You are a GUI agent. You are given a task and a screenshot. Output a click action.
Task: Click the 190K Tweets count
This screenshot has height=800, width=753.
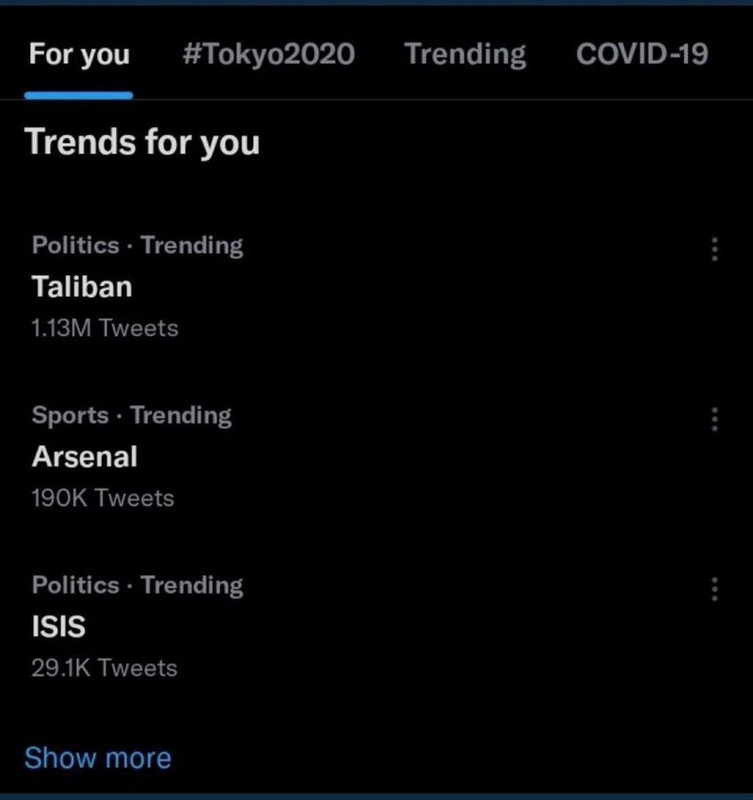tap(103, 498)
